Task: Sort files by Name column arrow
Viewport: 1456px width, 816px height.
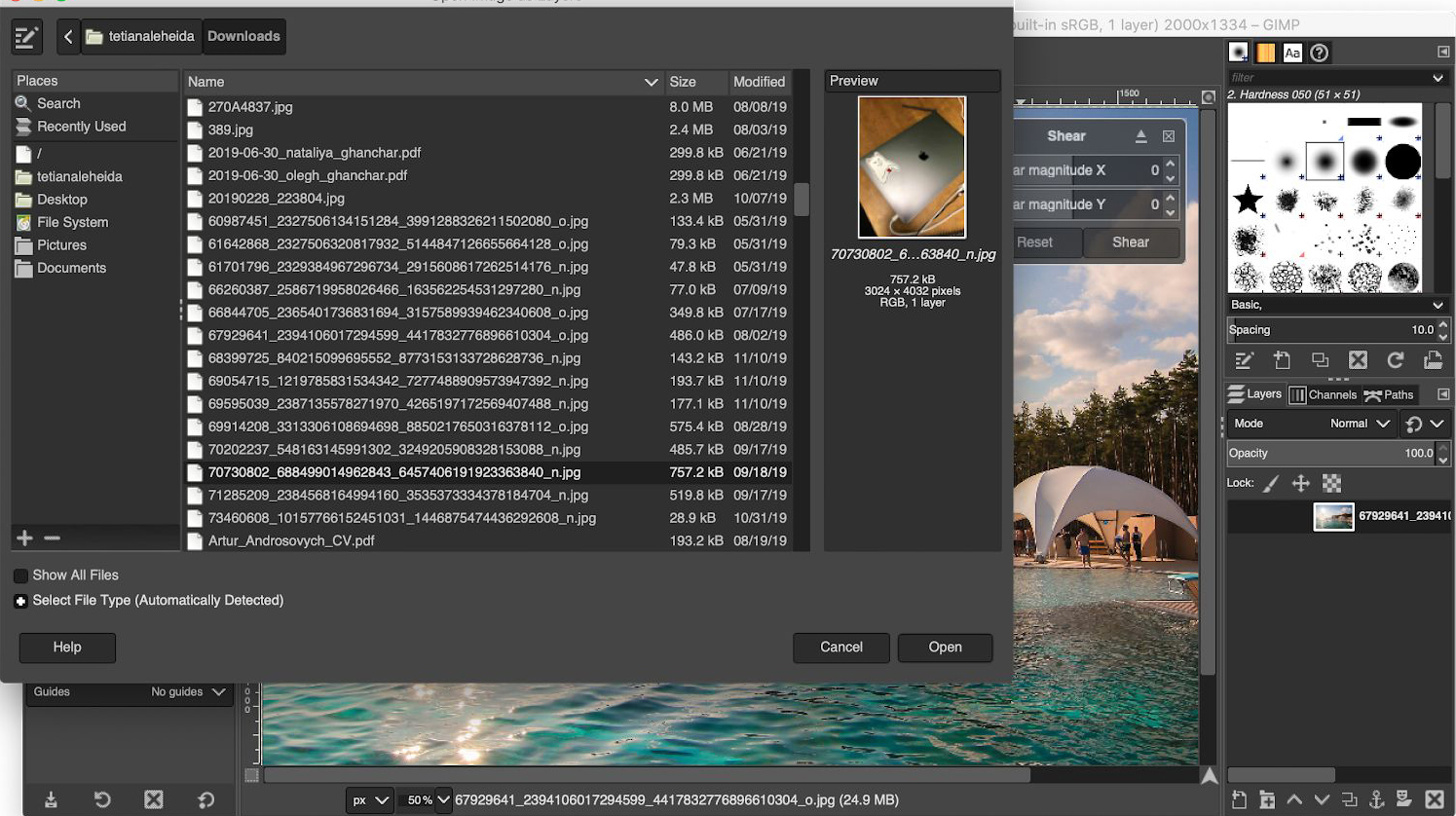Action: point(652,83)
